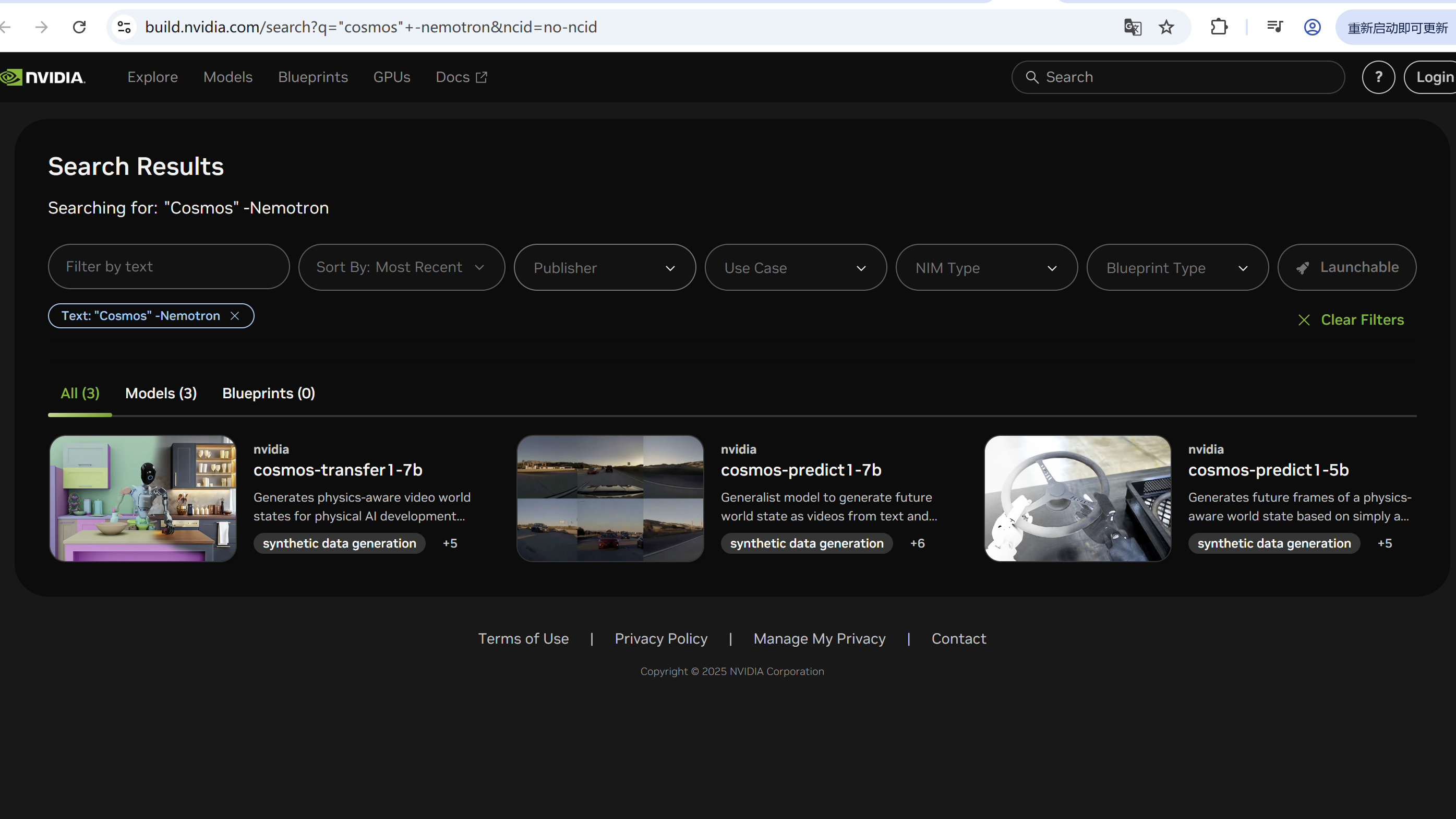This screenshot has height=819, width=1456.
Task: Open the Contact link
Action: [959, 638]
